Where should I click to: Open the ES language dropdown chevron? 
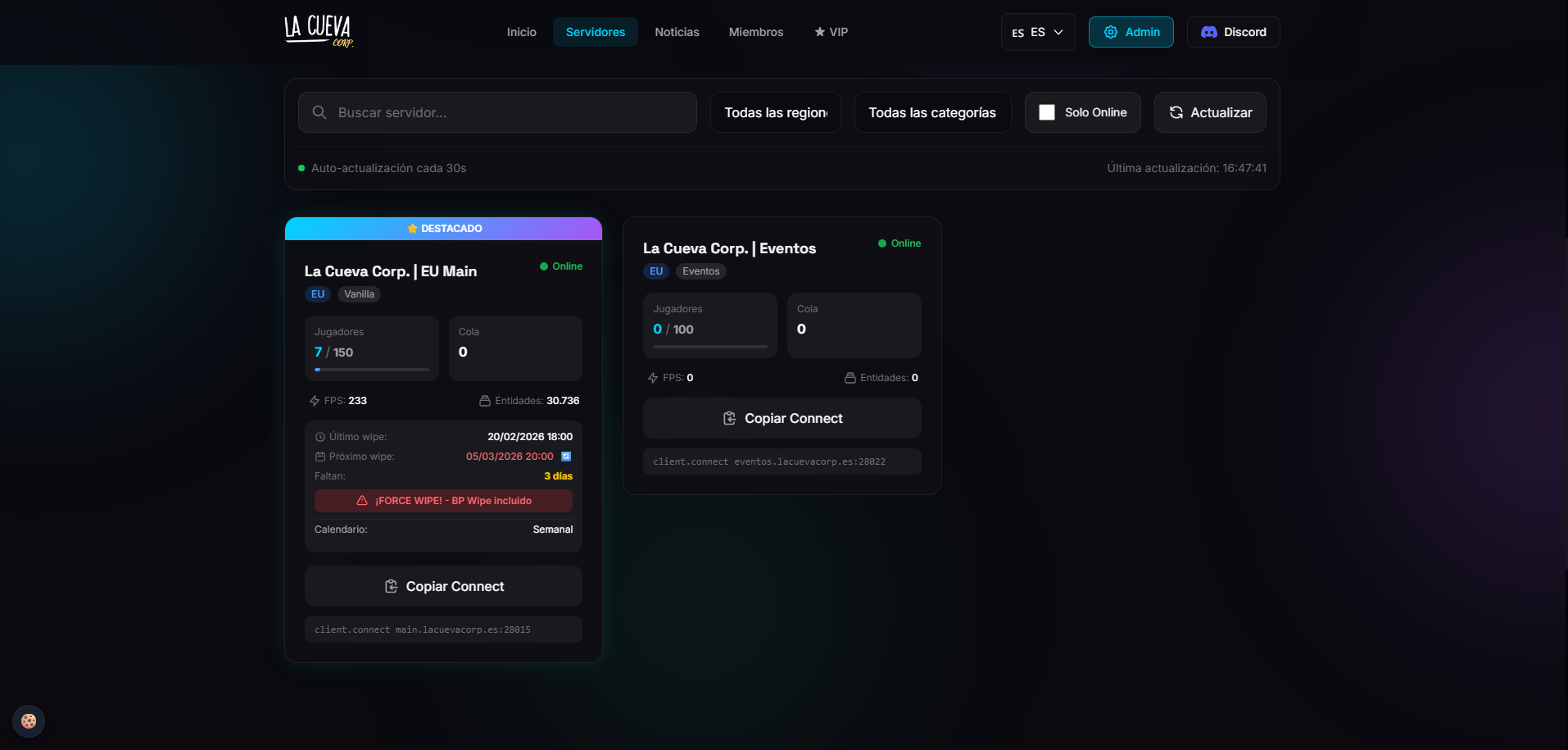[1058, 32]
